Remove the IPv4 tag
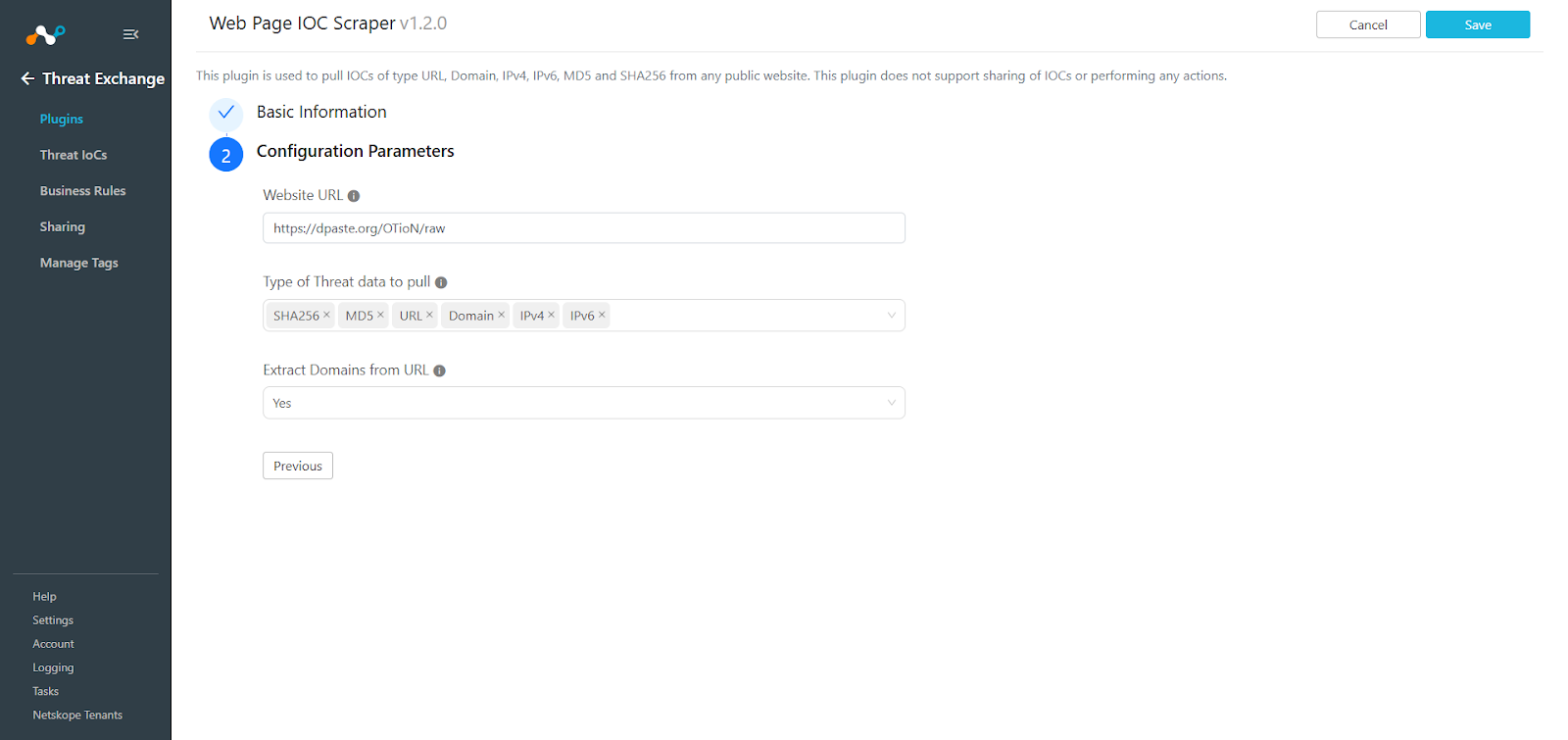This screenshot has width=1568, height=740. (552, 315)
